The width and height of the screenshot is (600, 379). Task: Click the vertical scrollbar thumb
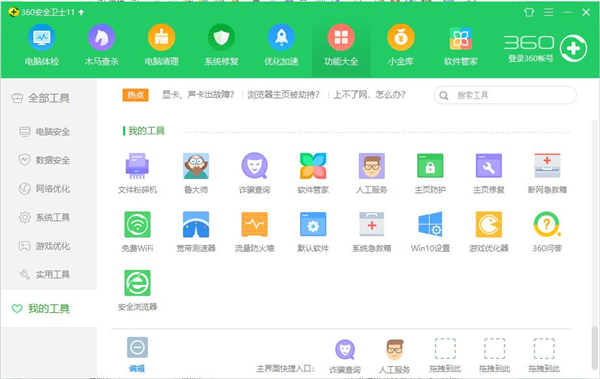coord(594,347)
